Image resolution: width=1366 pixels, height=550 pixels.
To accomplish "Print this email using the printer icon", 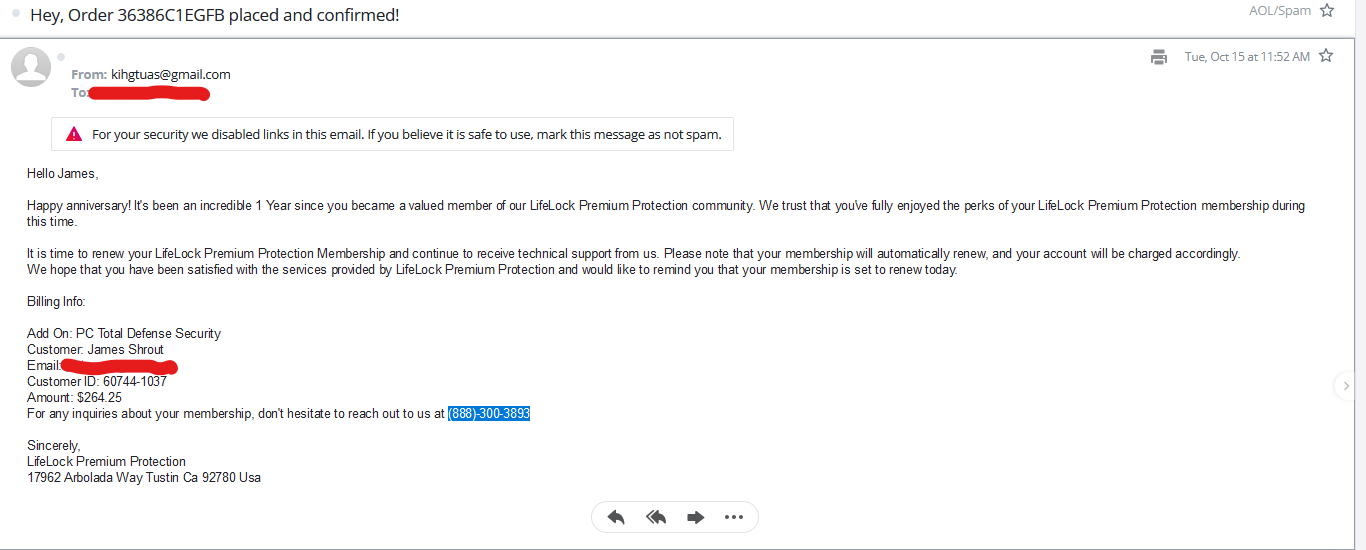I will pyautogui.click(x=1159, y=57).
